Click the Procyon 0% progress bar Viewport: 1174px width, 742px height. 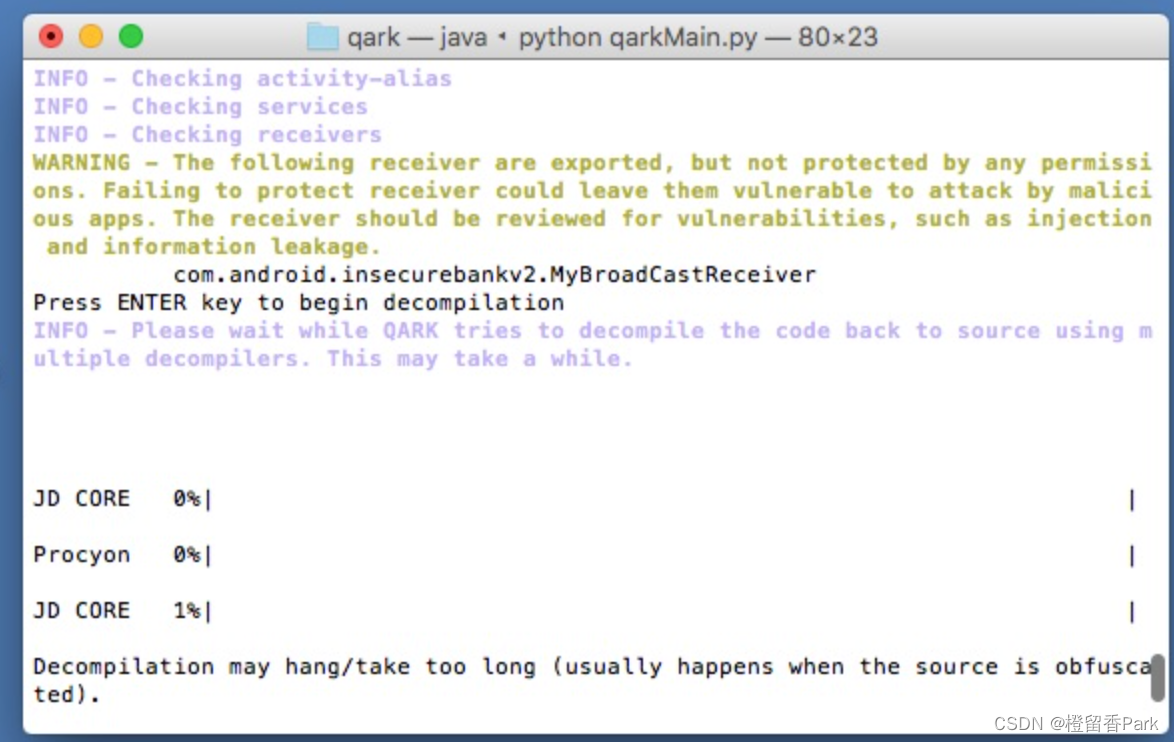tap(670, 554)
